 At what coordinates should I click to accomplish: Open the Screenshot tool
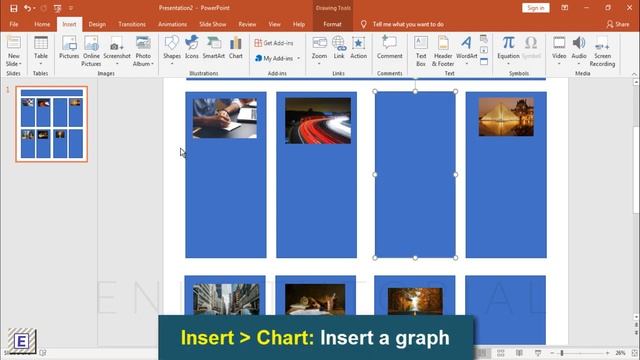(117, 51)
